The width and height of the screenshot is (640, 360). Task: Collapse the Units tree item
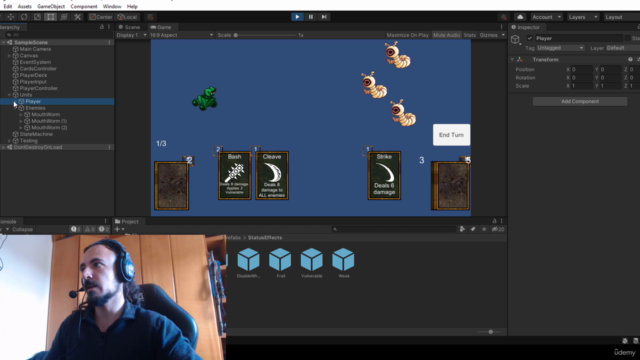pos(9,95)
